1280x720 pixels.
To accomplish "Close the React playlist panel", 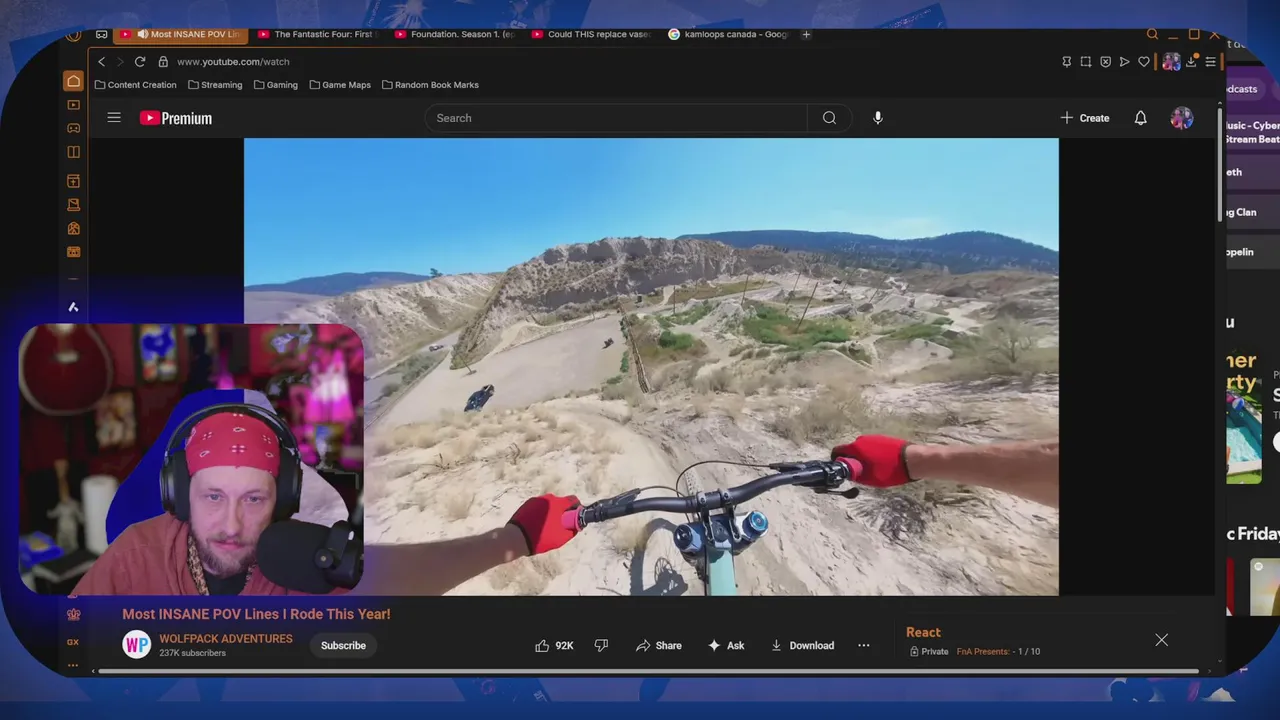I will tap(1161, 640).
